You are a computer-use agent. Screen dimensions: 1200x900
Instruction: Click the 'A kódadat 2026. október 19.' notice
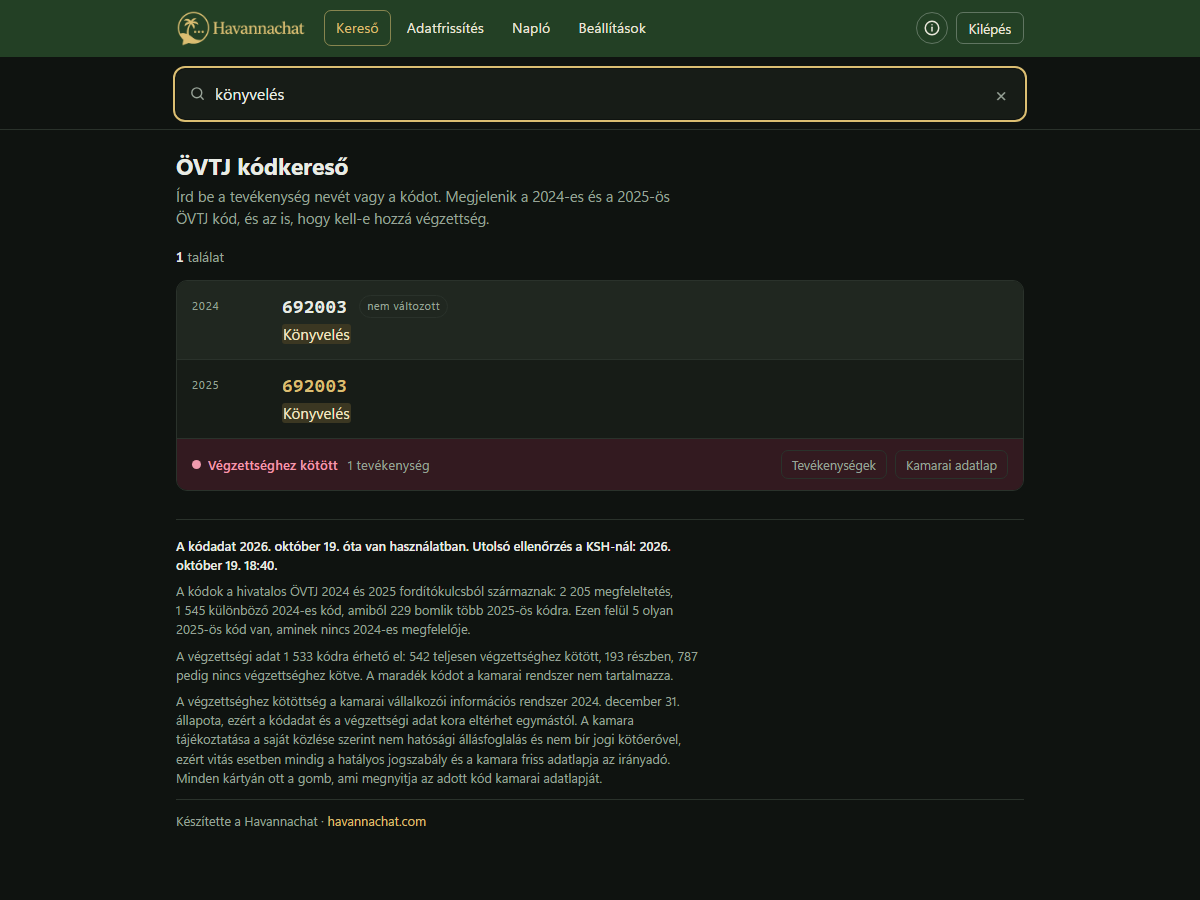click(423, 556)
